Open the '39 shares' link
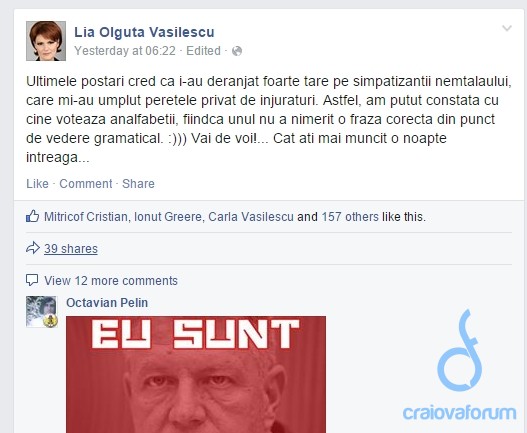Viewport: 527px width, 433px height. coord(71,249)
